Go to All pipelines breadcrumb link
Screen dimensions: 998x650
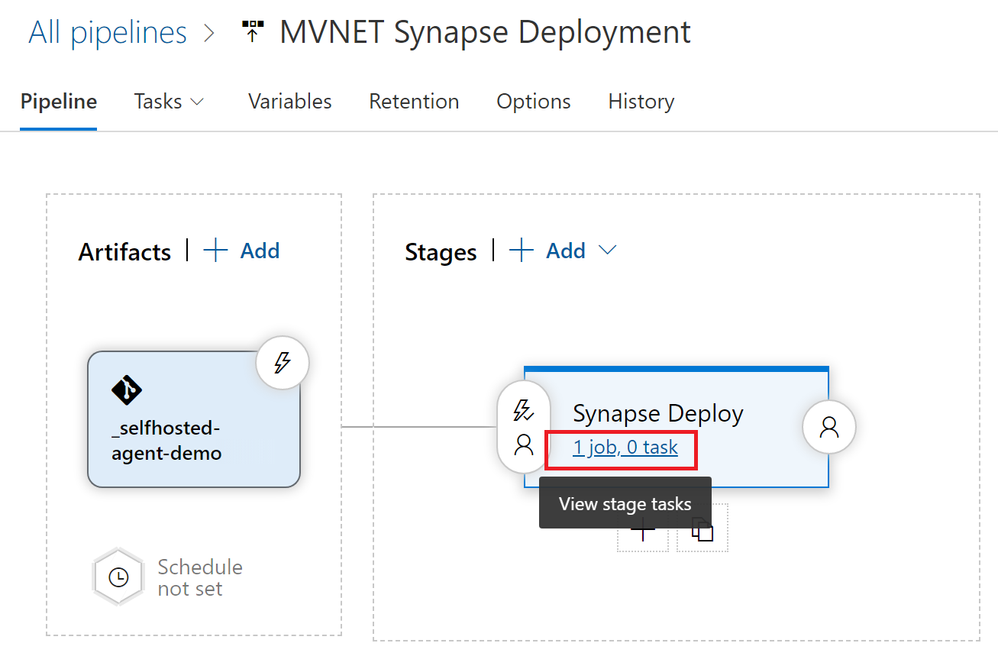(x=107, y=32)
